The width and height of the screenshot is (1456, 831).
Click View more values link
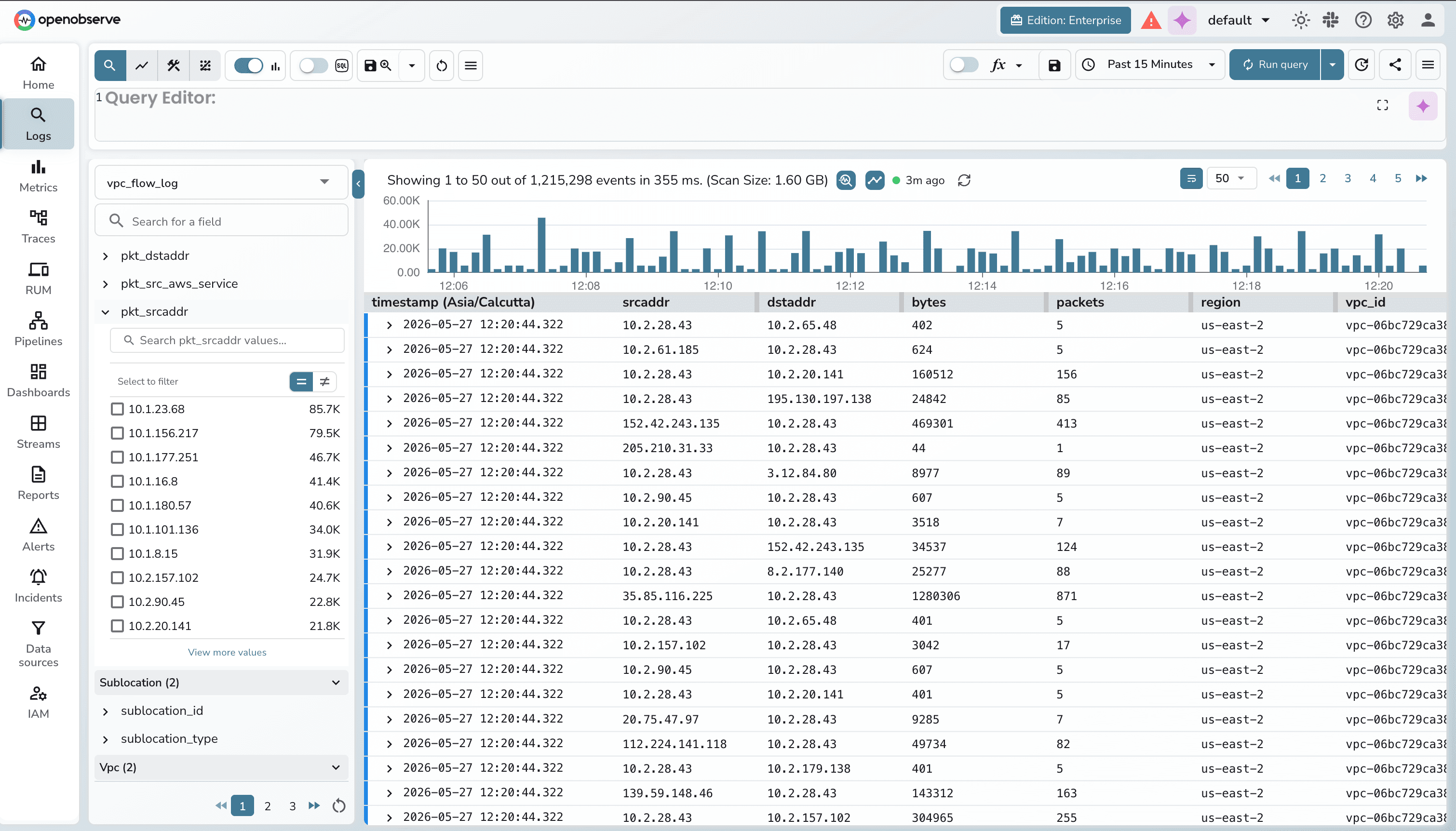(x=227, y=652)
